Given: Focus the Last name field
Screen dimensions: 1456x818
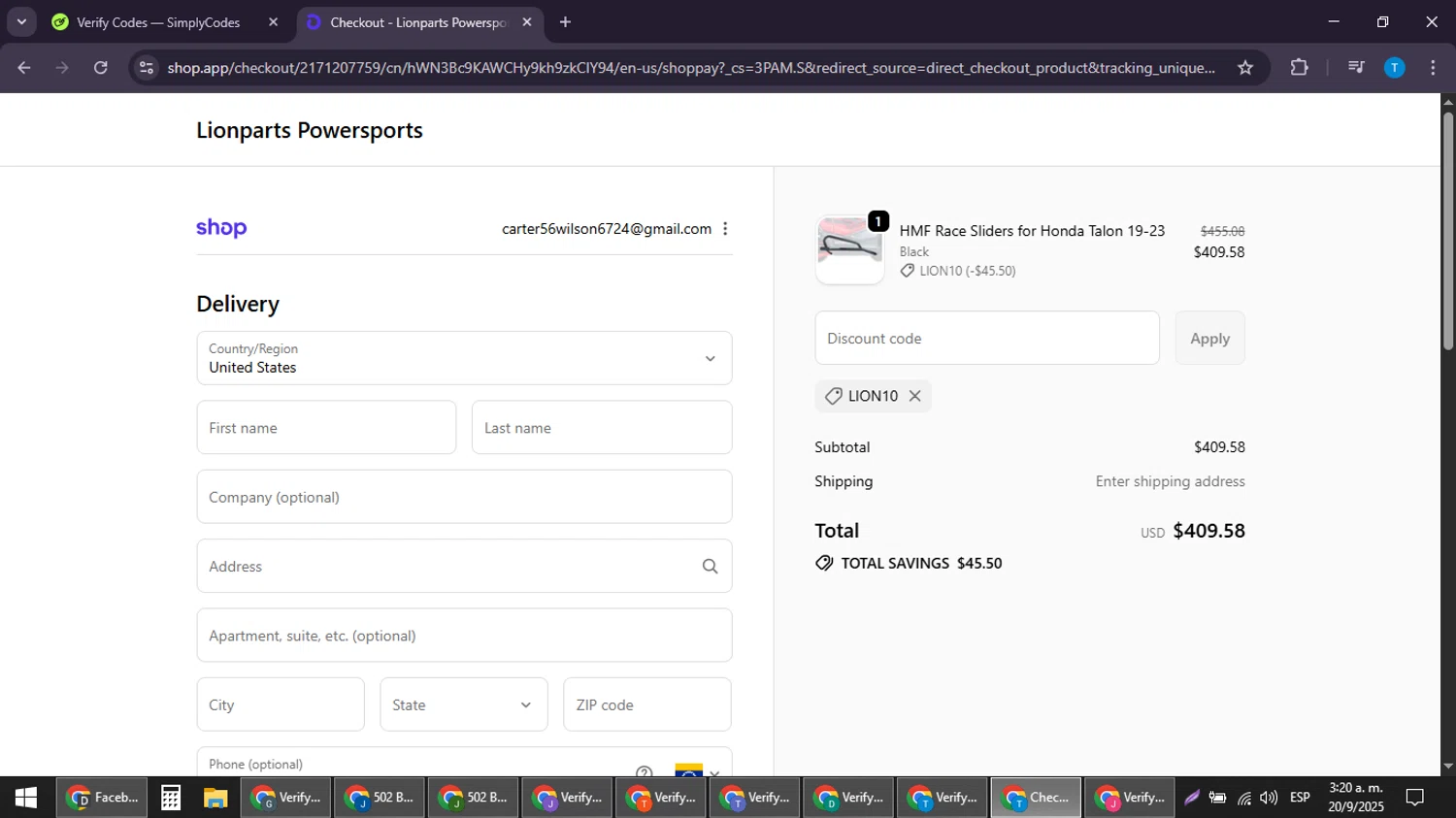Looking at the screenshot, I should pos(602,427).
